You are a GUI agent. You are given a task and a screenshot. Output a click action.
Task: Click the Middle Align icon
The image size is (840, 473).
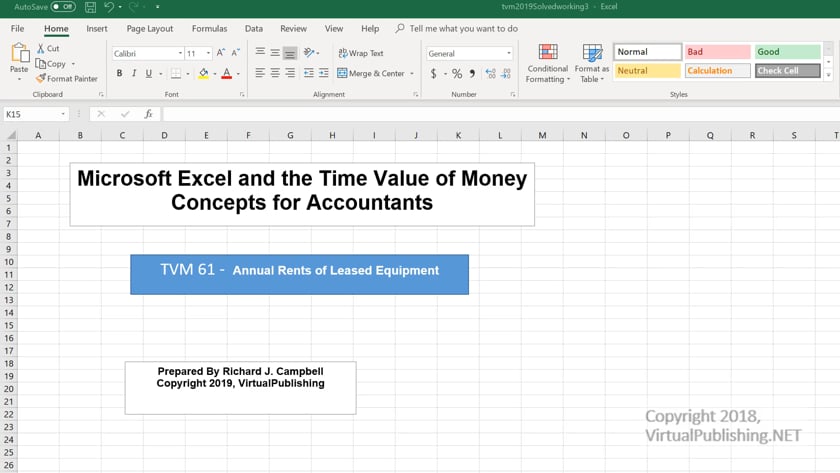pos(275,52)
